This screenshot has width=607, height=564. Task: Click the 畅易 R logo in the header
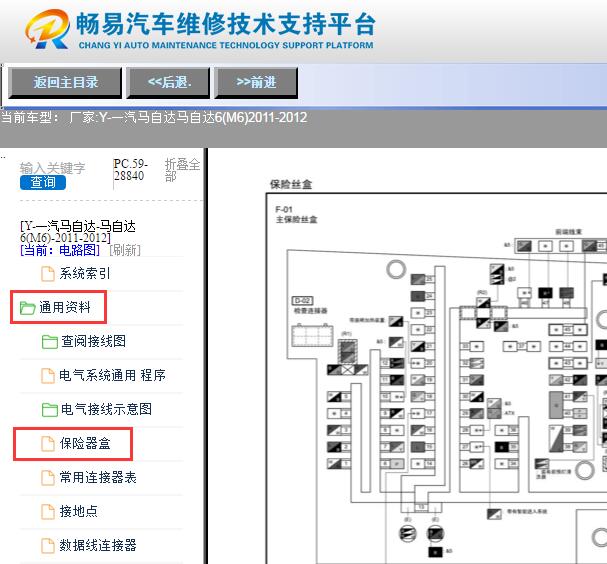point(48,29)
